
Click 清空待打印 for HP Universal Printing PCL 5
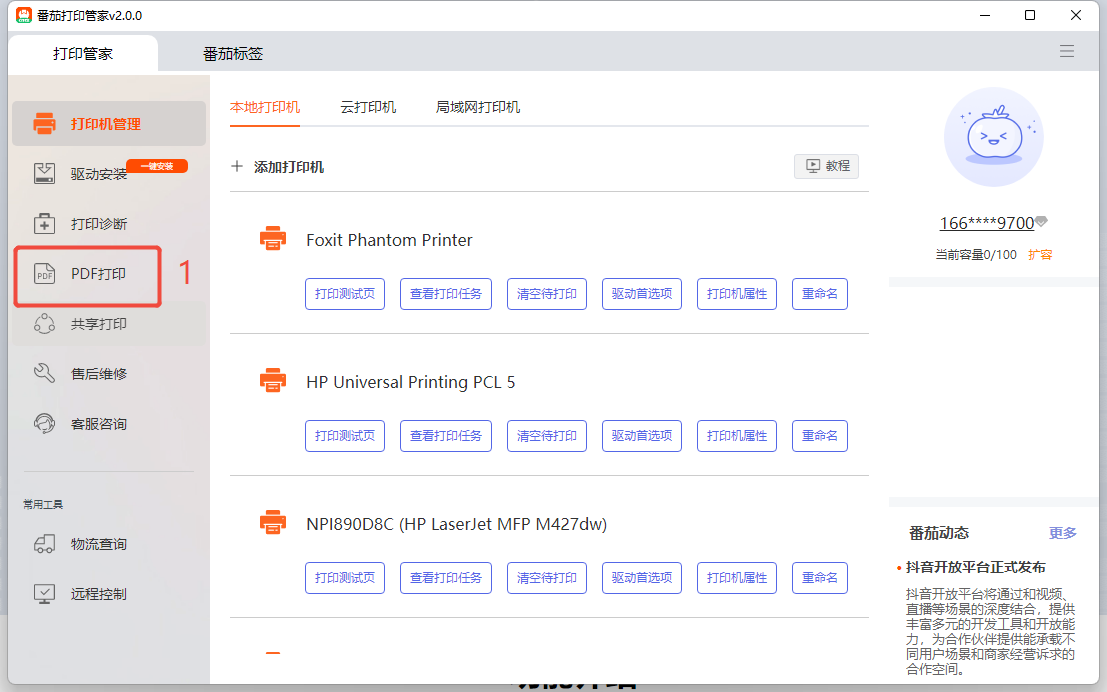click(x=546, y=436)
